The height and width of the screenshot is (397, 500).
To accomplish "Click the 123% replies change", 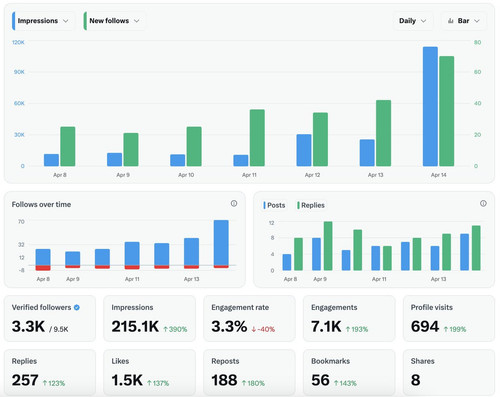I will point(54,383).
